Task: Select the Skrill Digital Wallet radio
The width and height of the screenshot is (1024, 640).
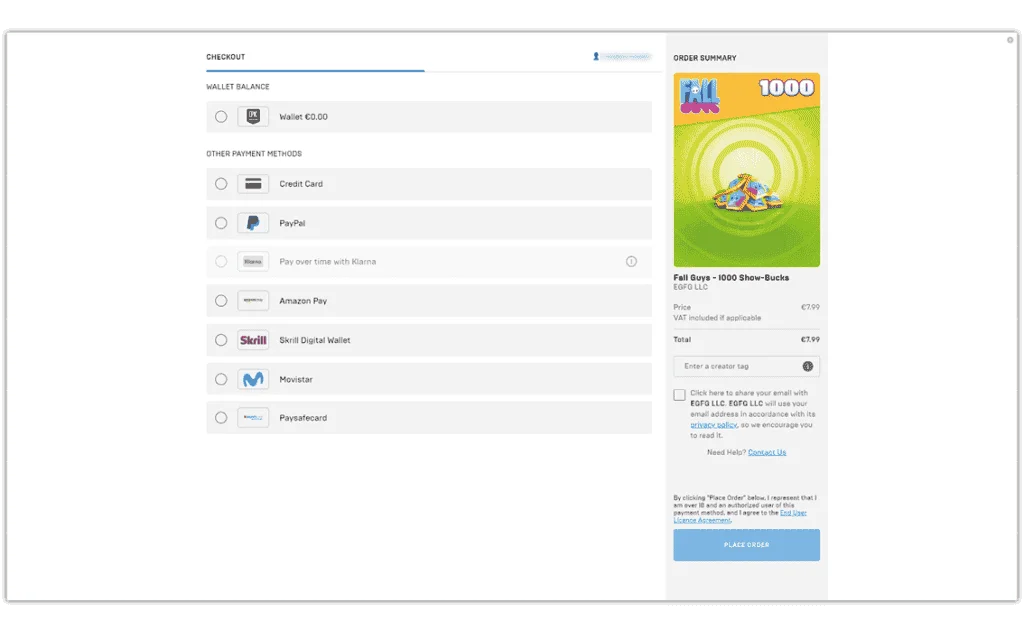Action: coord(221,340)
